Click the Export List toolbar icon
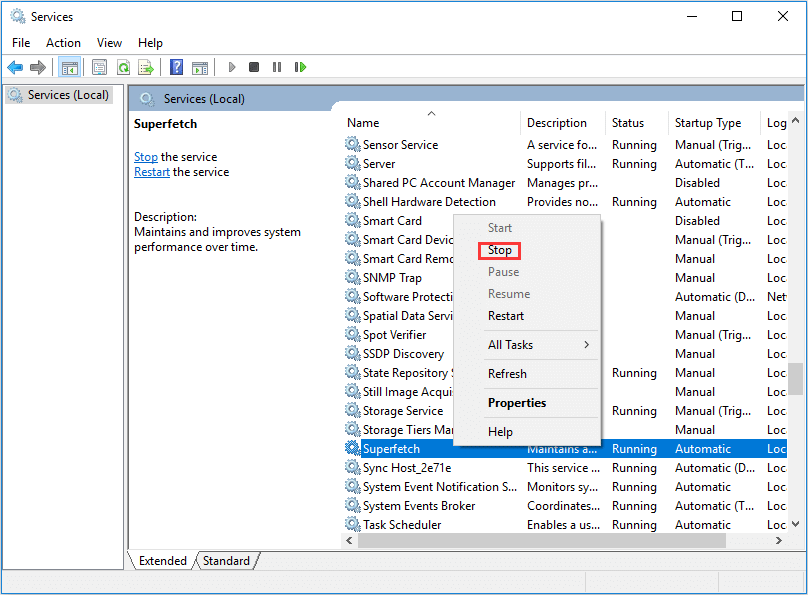The height and width of the screenshot is (595, 808). click(x=146, y=67)
